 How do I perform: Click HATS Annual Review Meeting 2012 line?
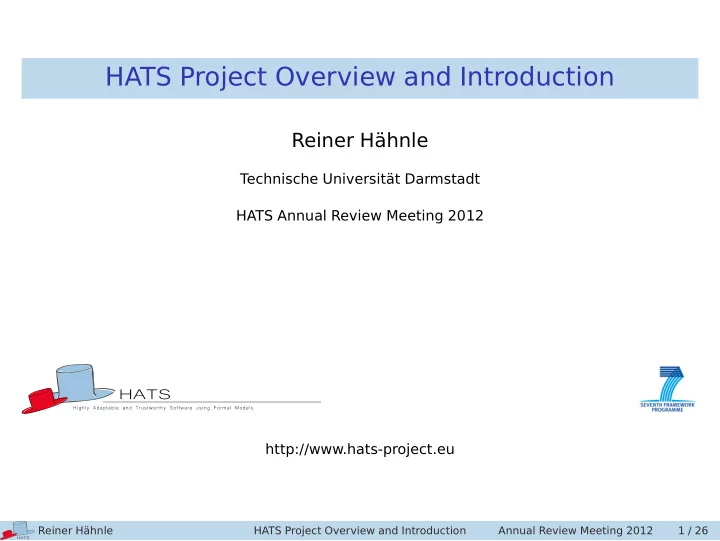[x=360, y=215]
